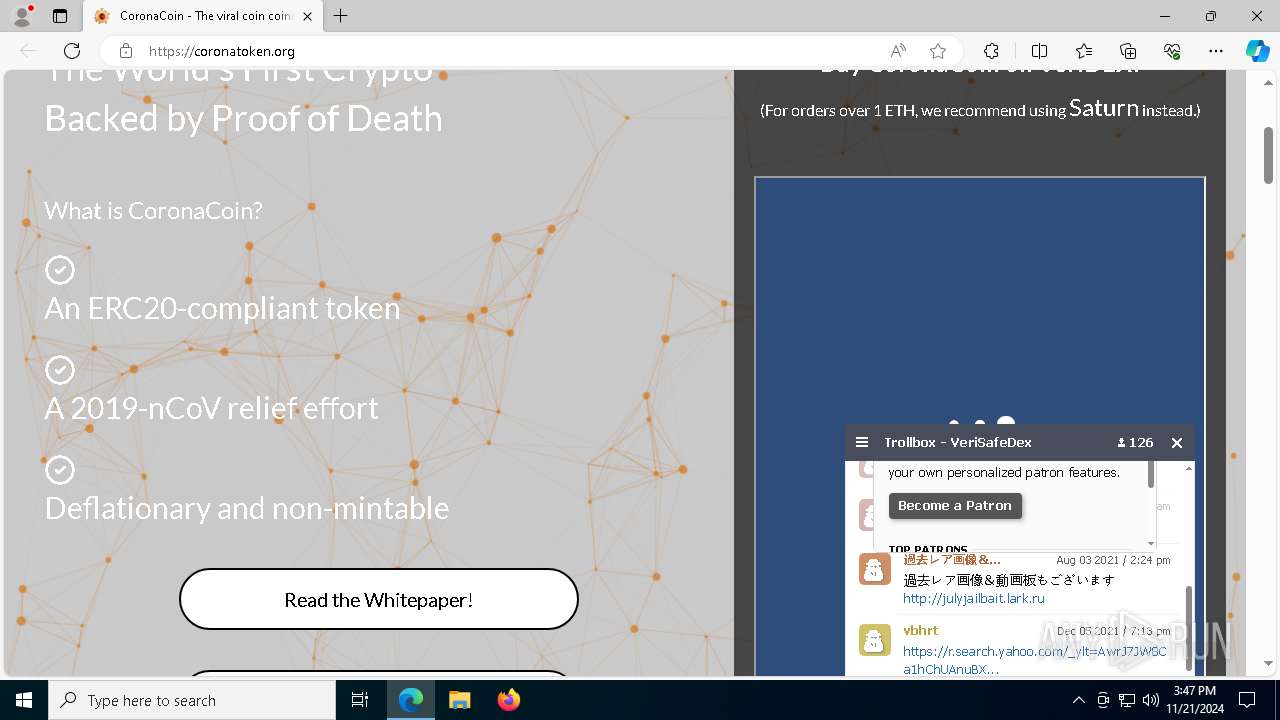The height and width of the screenshot is (720, 1280).
Task: Open the taskbar clock and calendar
Action: tap(1196, 700)
